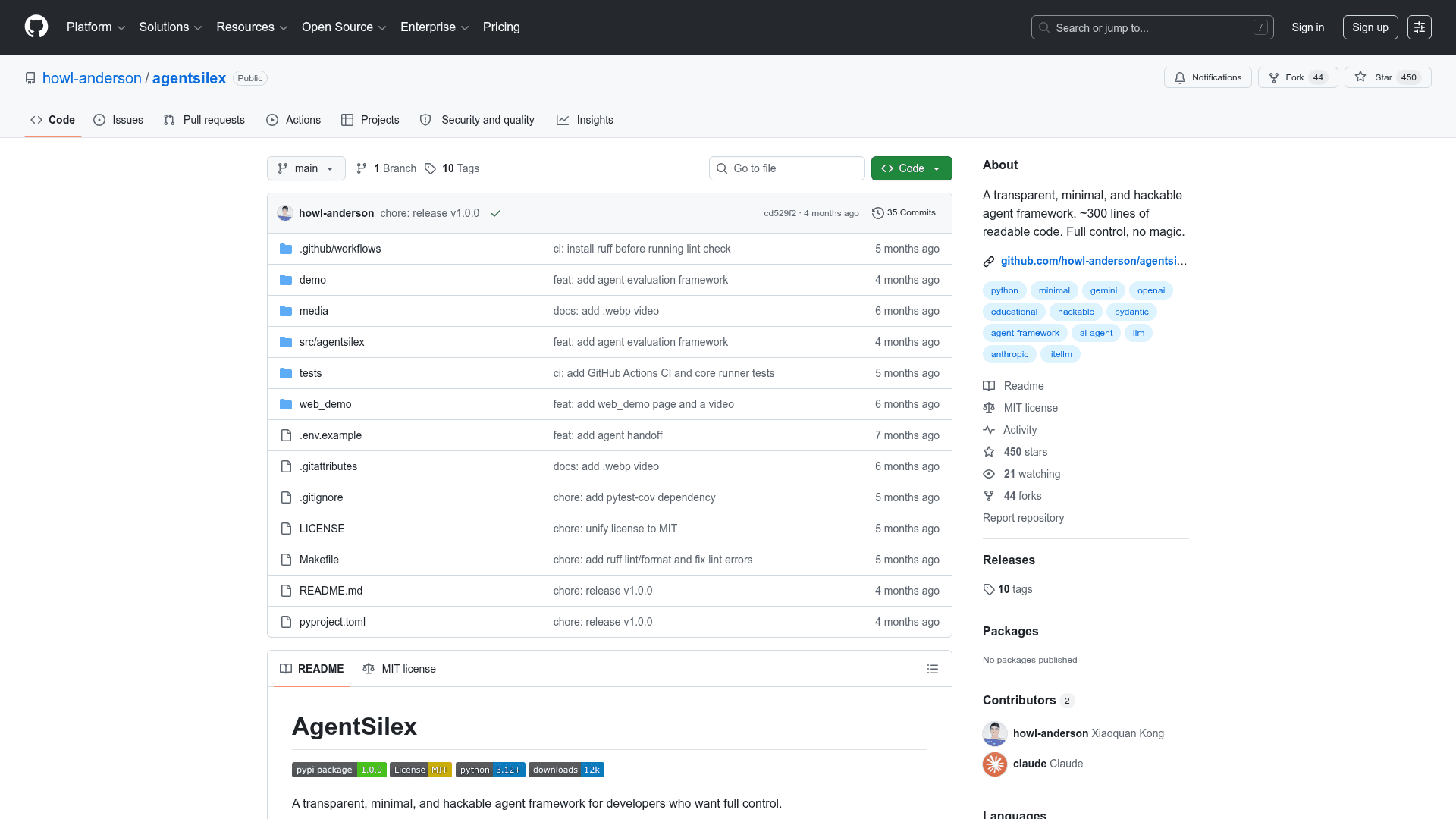Click the pypi package 1.0.0 badge

[339, 770]
